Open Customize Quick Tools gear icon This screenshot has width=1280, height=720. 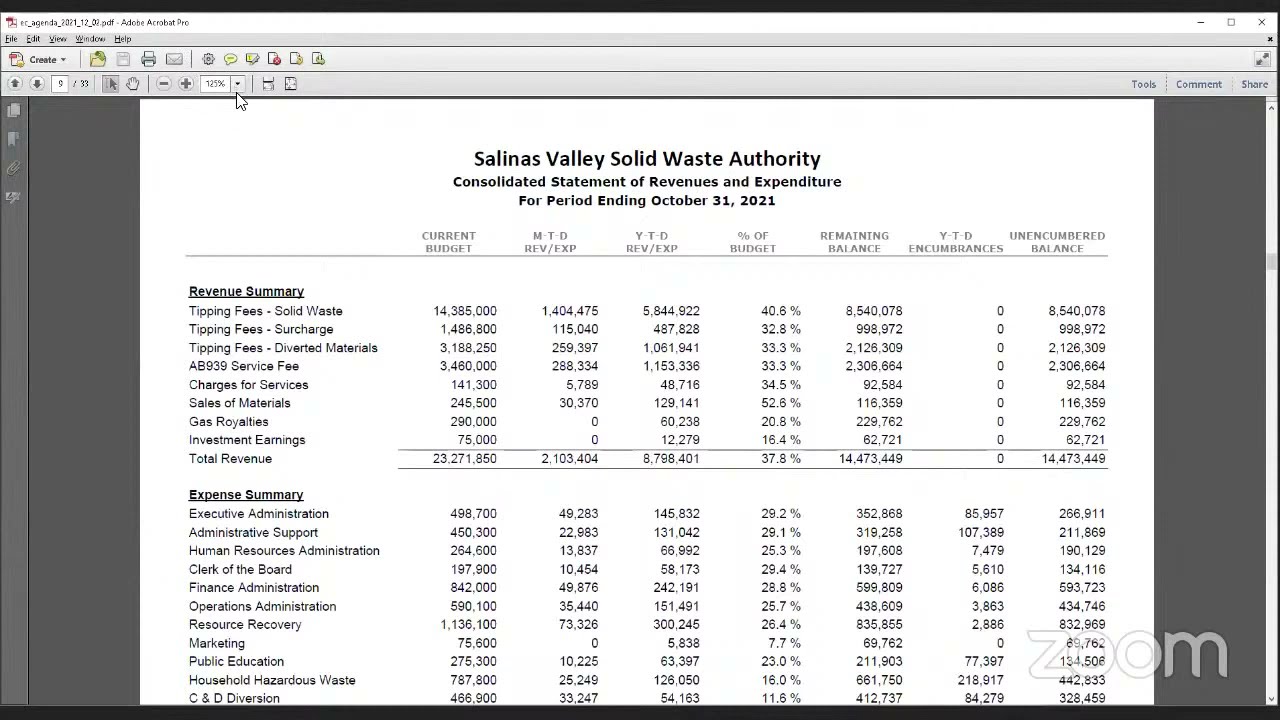point(208,59)
